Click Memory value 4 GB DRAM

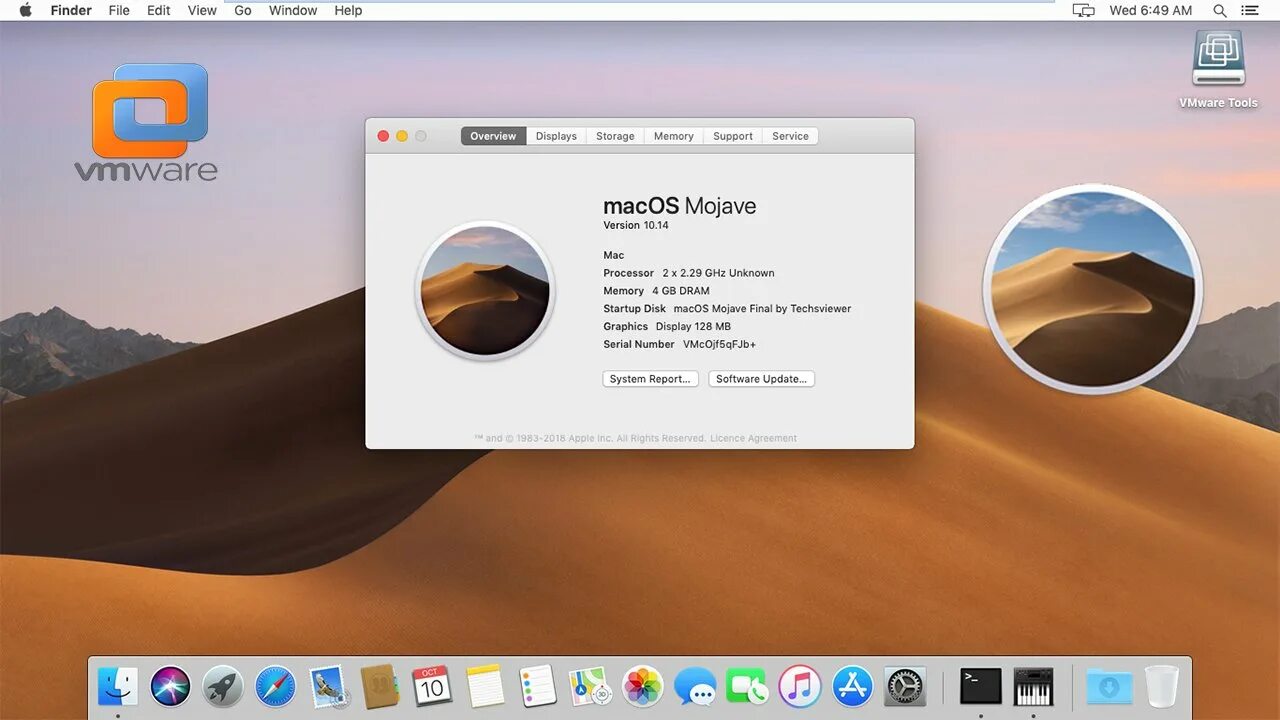pos(680,291)
